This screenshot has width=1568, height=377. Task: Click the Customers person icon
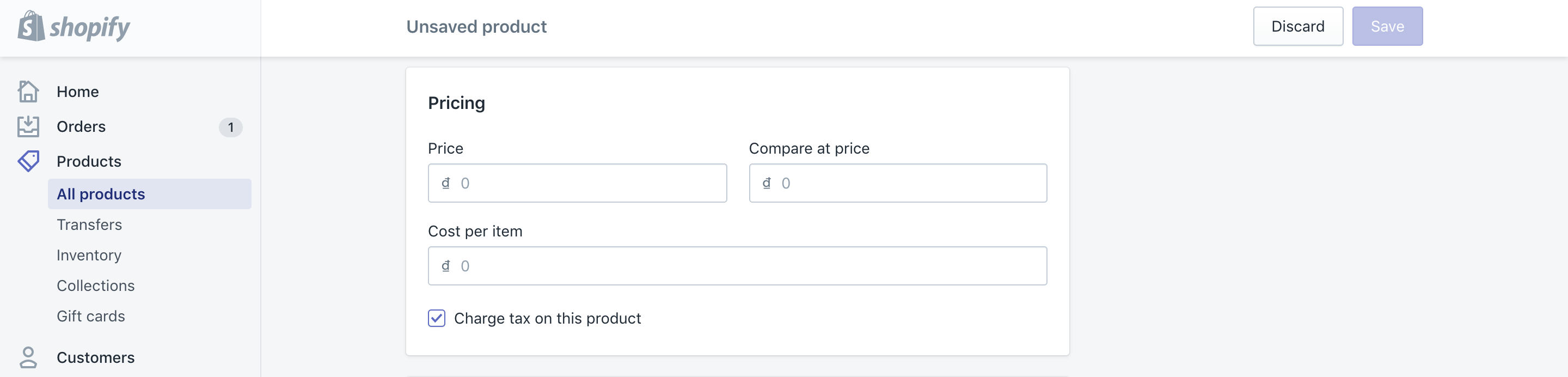[28, 357]
